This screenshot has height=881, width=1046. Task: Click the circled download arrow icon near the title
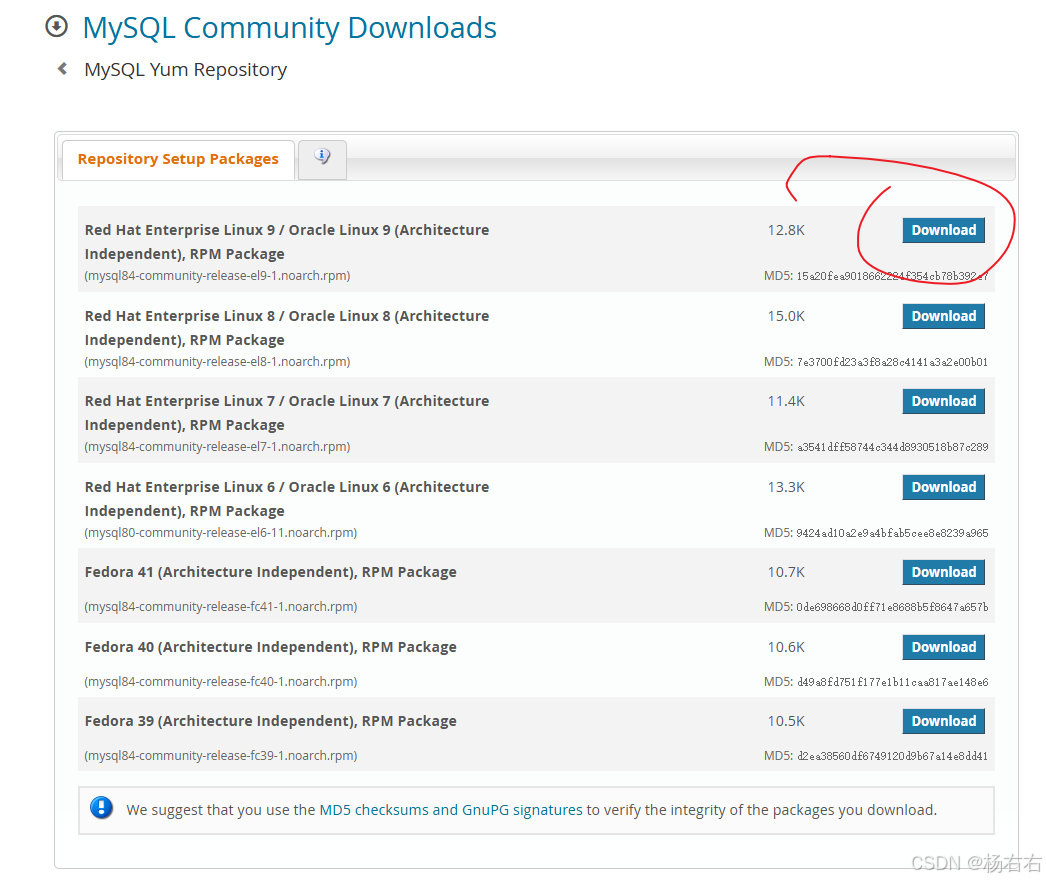[57, 26]
